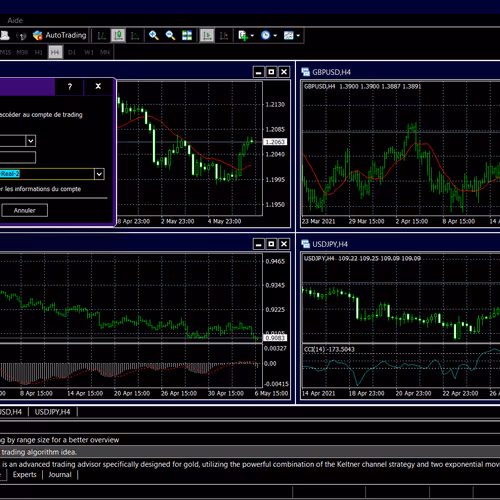Click the periods clock icon
Image resolution: width=500 pixels, height=500 pixels.
pyautogui.click(x=266, y=35)
